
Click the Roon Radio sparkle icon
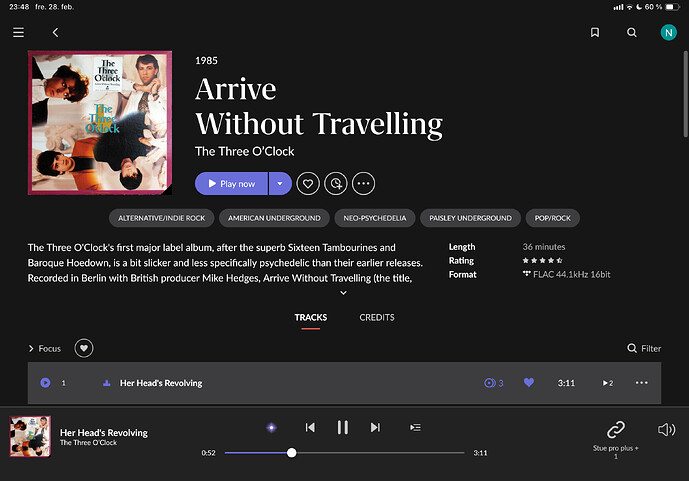click(272, 427)
